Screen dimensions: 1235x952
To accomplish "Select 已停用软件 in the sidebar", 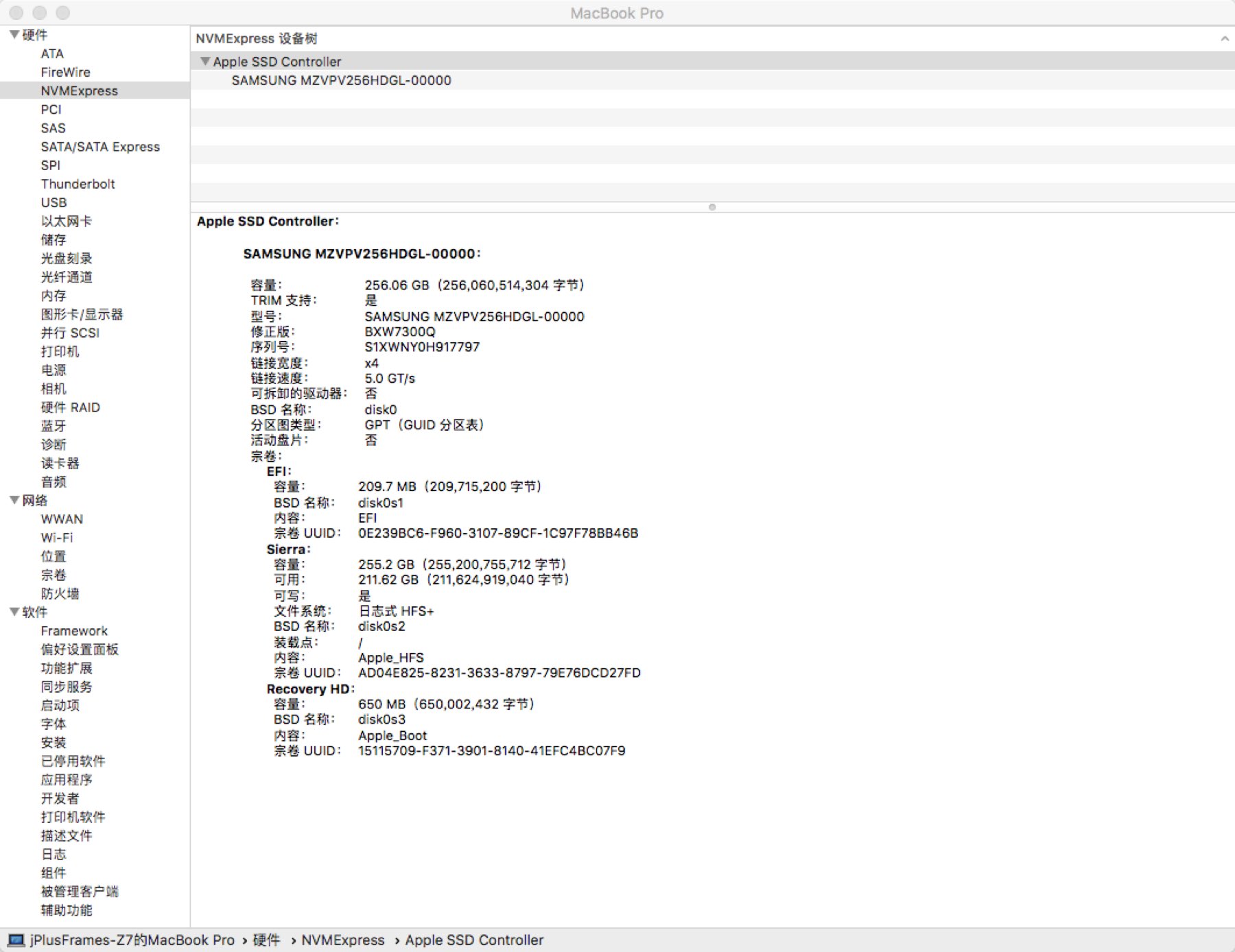I will click(73, 761).
